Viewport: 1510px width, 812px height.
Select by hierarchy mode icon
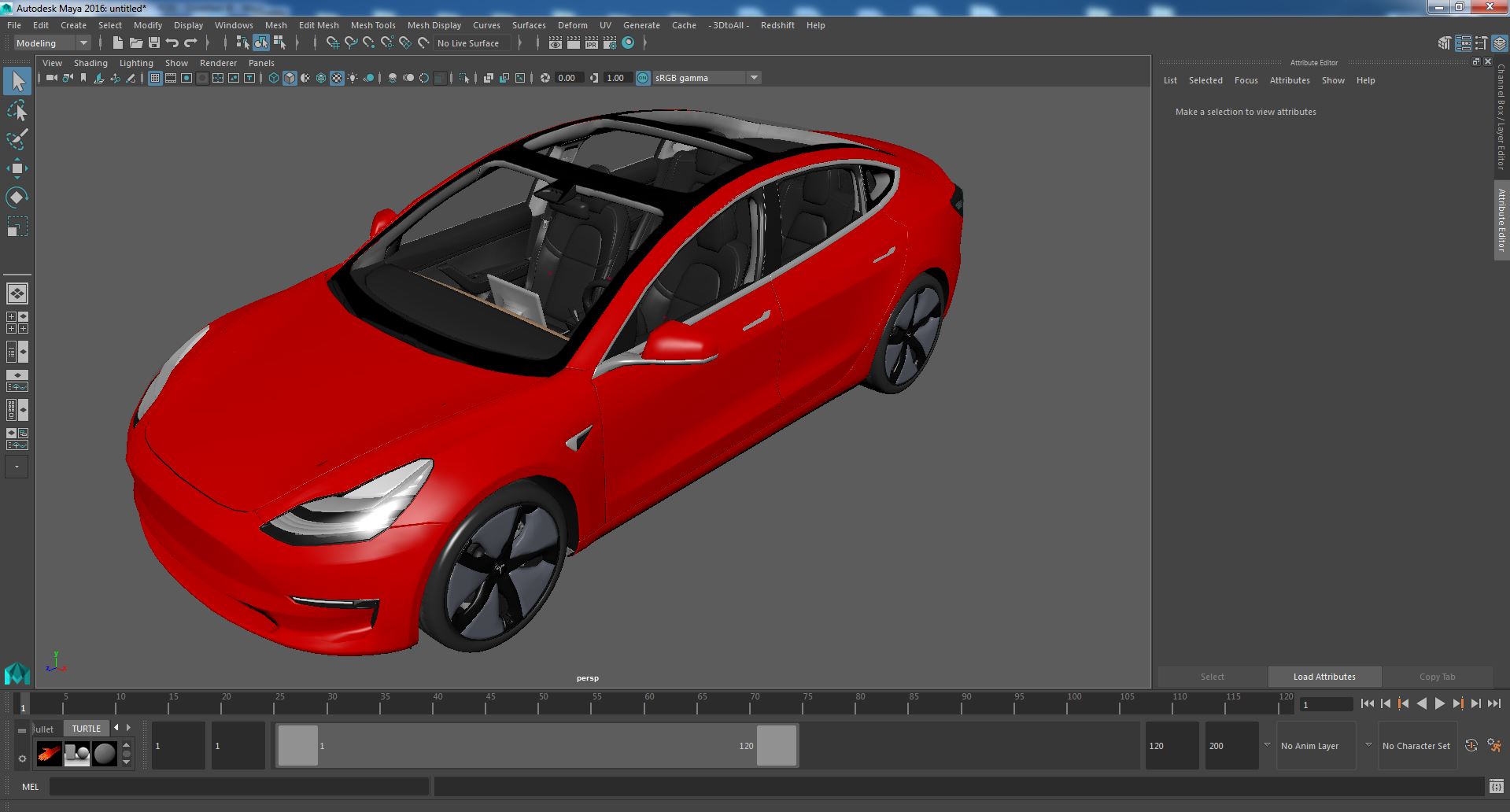tap(242, 43)
